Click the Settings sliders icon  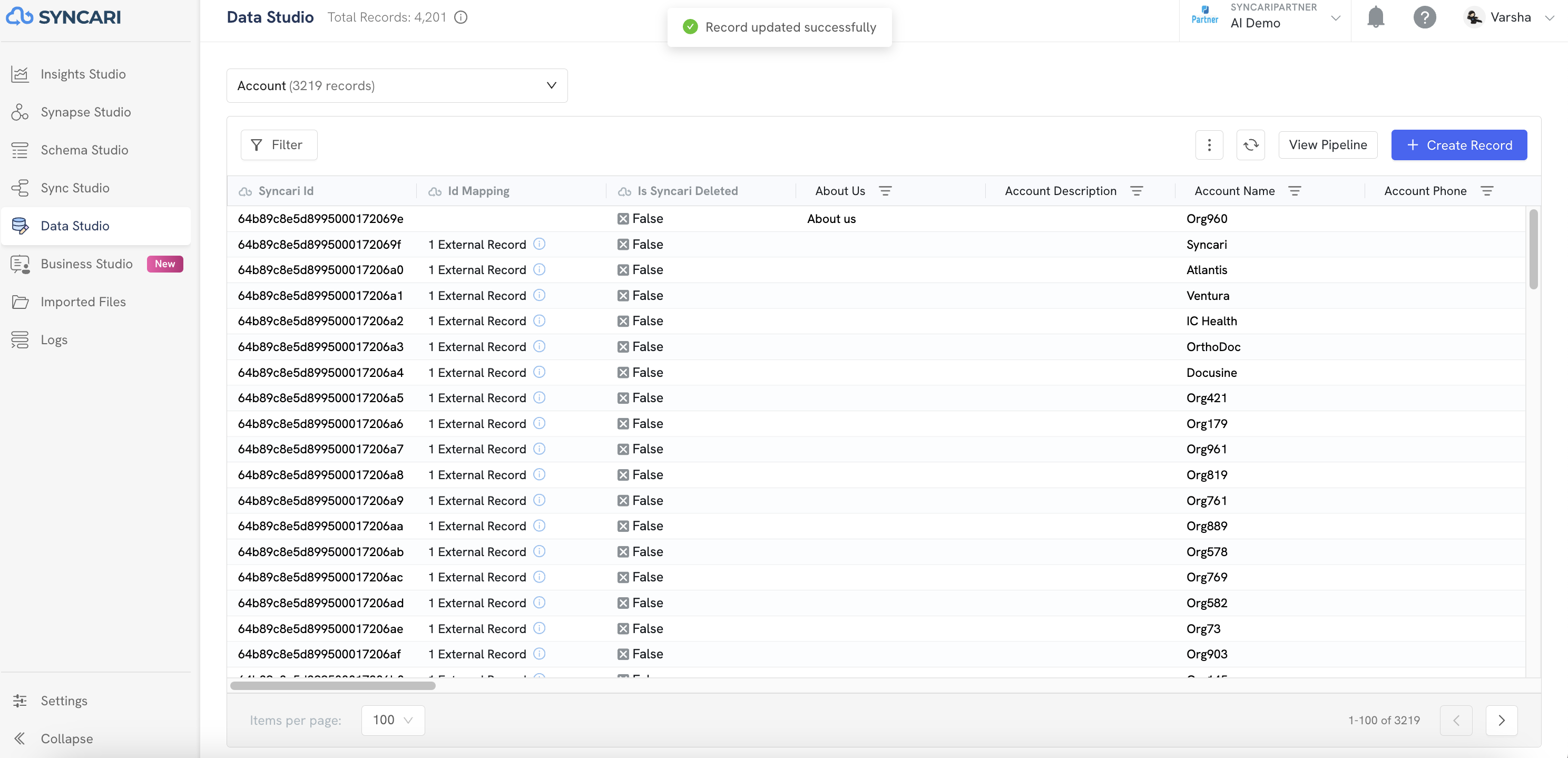tap(20, 701)
